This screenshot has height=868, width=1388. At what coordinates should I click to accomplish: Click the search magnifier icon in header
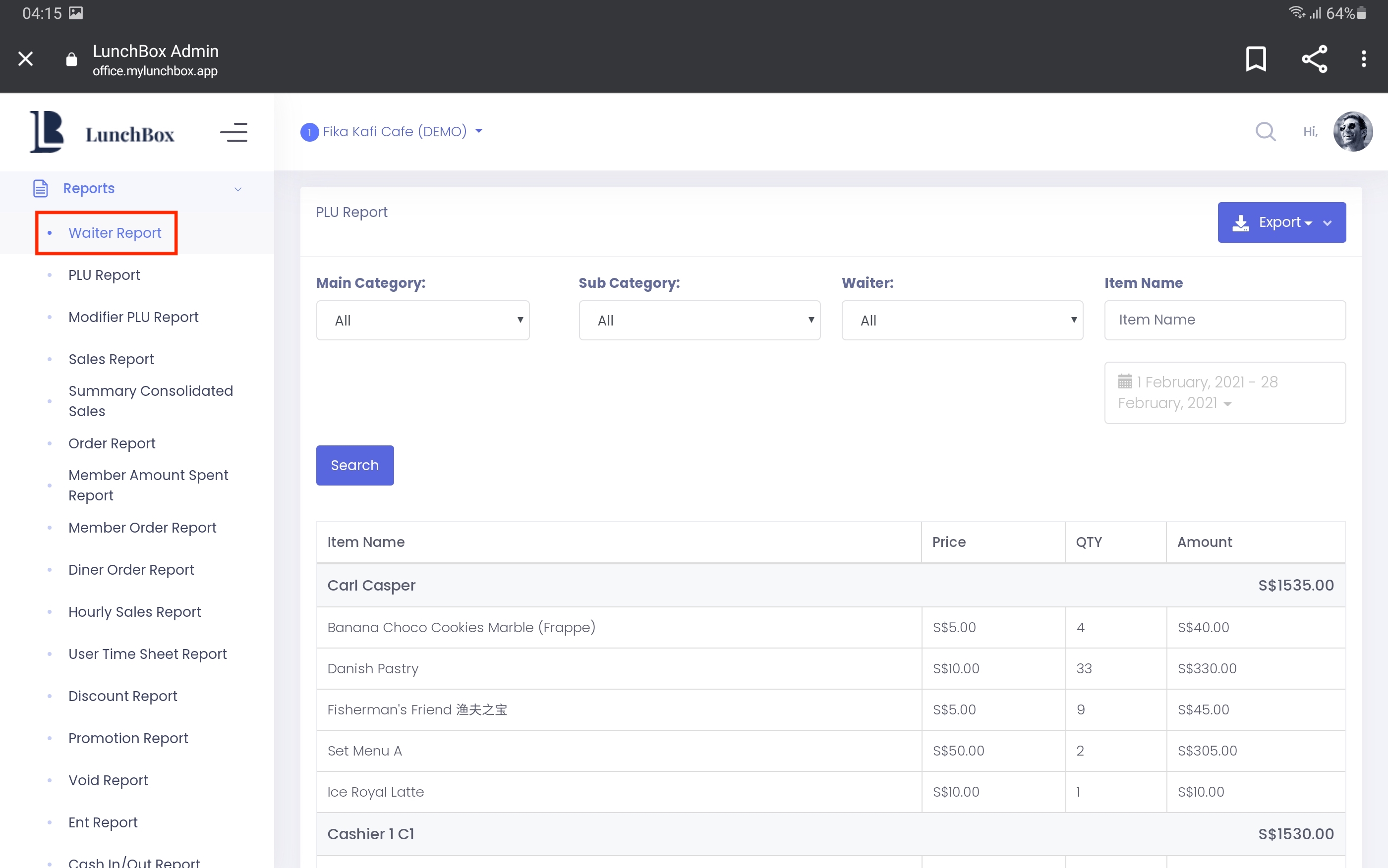1265,131
